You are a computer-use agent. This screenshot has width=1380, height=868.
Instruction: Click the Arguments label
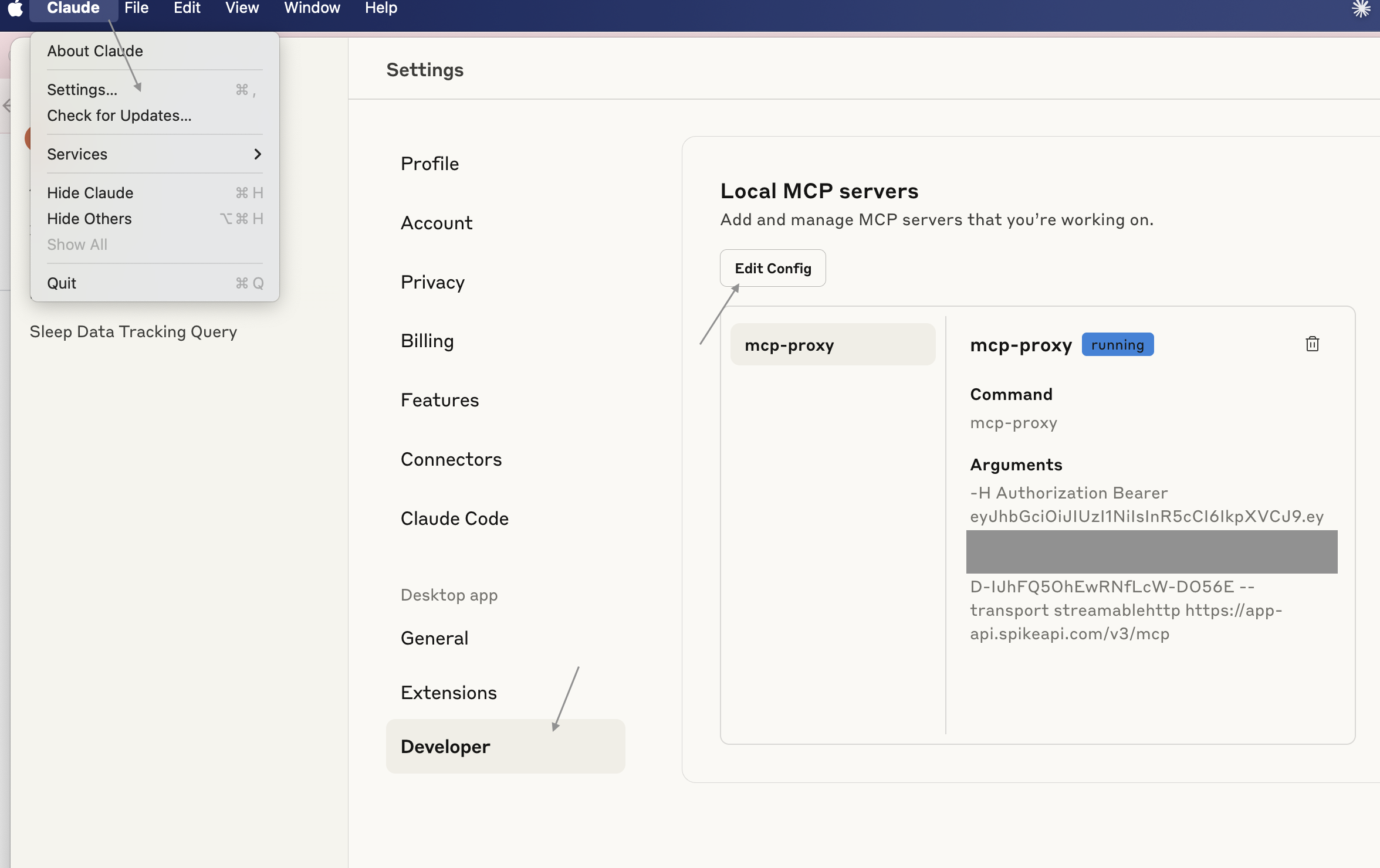click(1016, 464)
